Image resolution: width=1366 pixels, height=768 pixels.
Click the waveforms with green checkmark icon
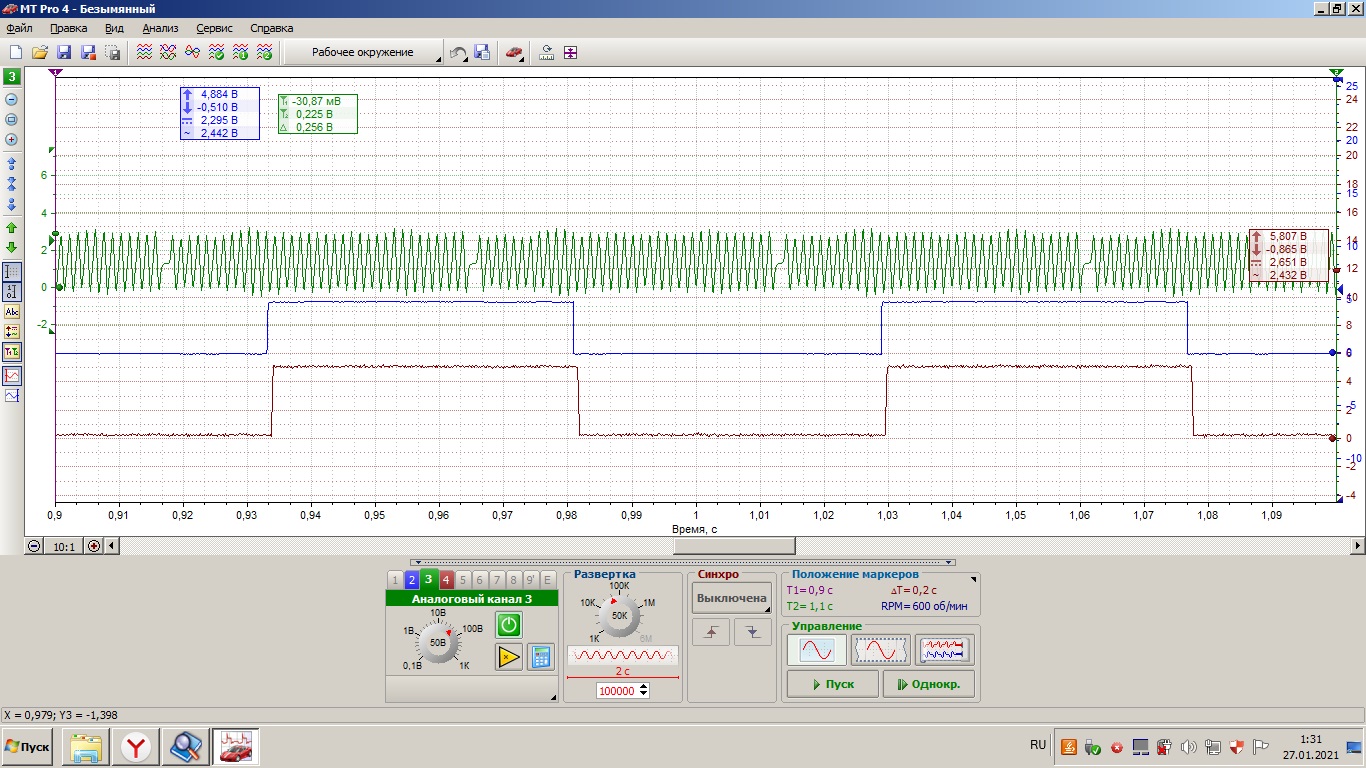point(216,52)
